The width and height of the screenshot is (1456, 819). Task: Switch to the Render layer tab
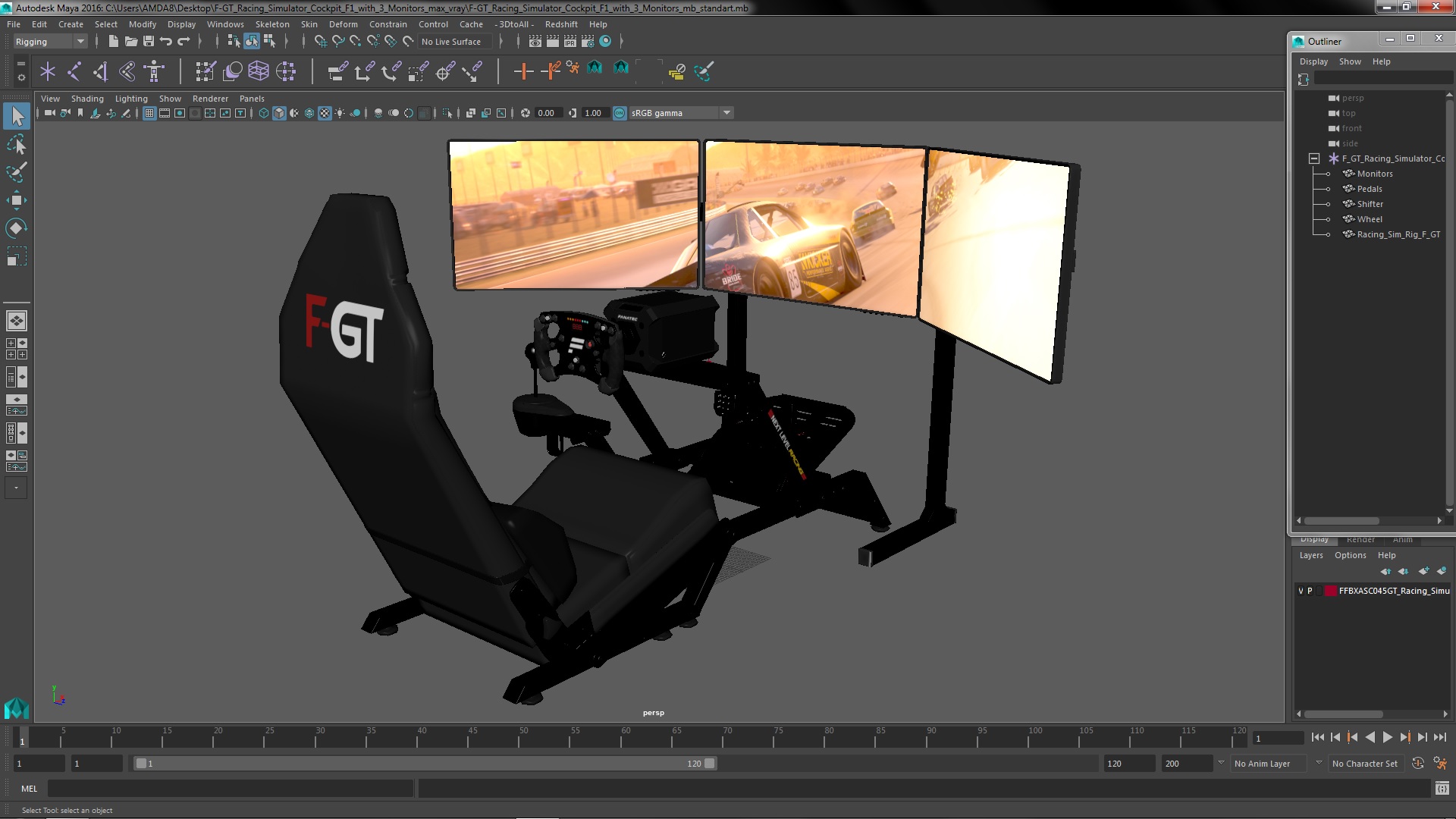1360,540
